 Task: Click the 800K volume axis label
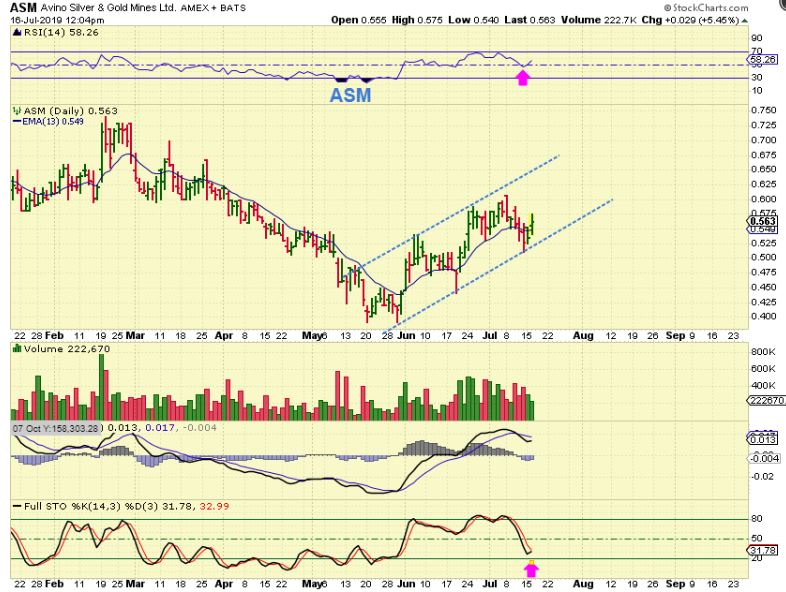(763, 352)
